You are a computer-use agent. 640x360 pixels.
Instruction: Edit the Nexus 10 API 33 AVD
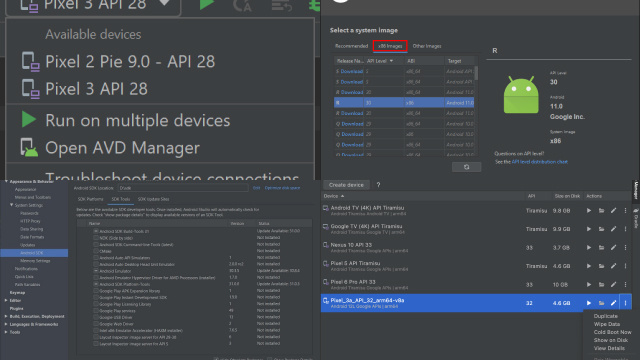coord(613,247)
